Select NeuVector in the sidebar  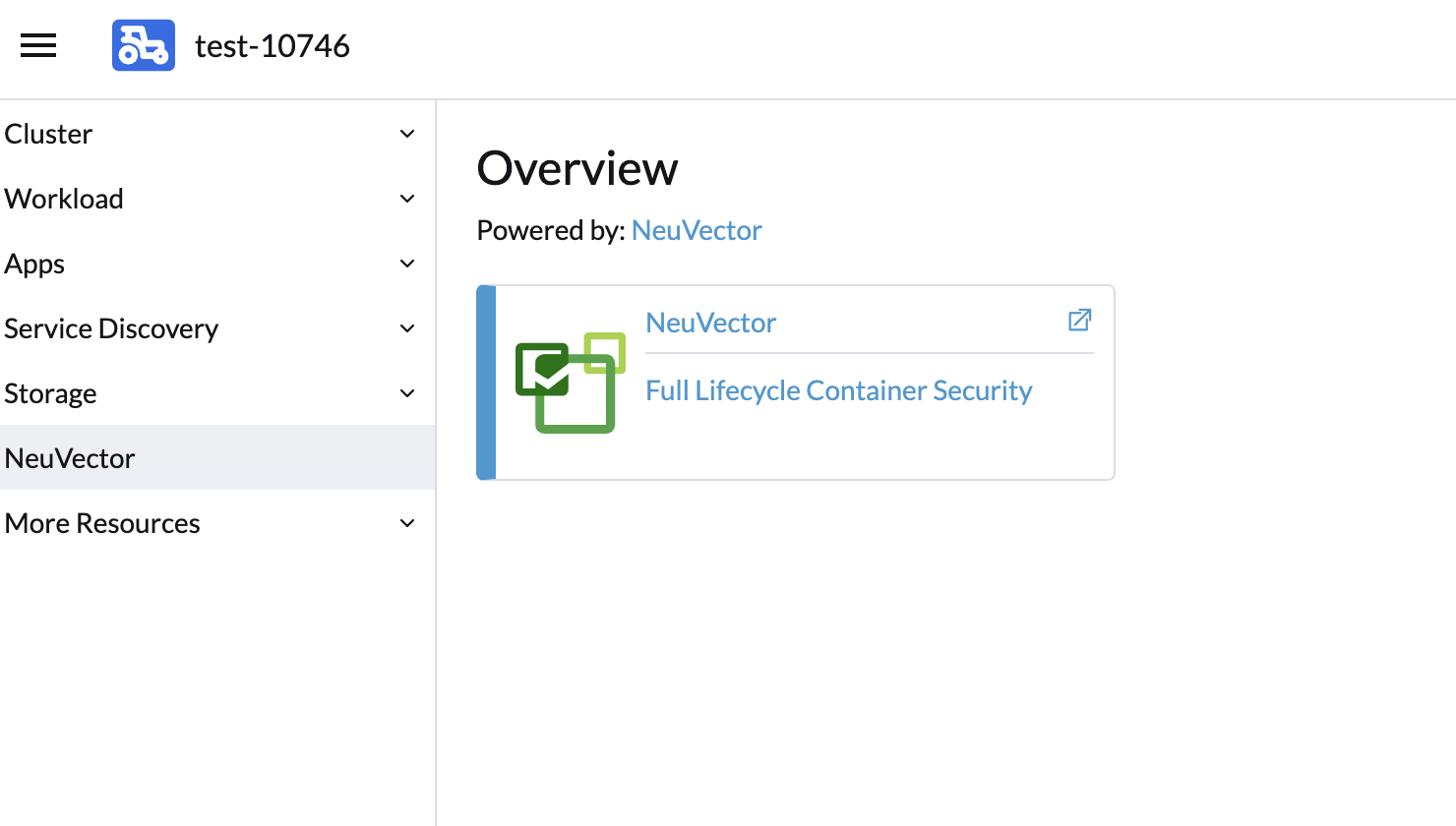[69, 457]
